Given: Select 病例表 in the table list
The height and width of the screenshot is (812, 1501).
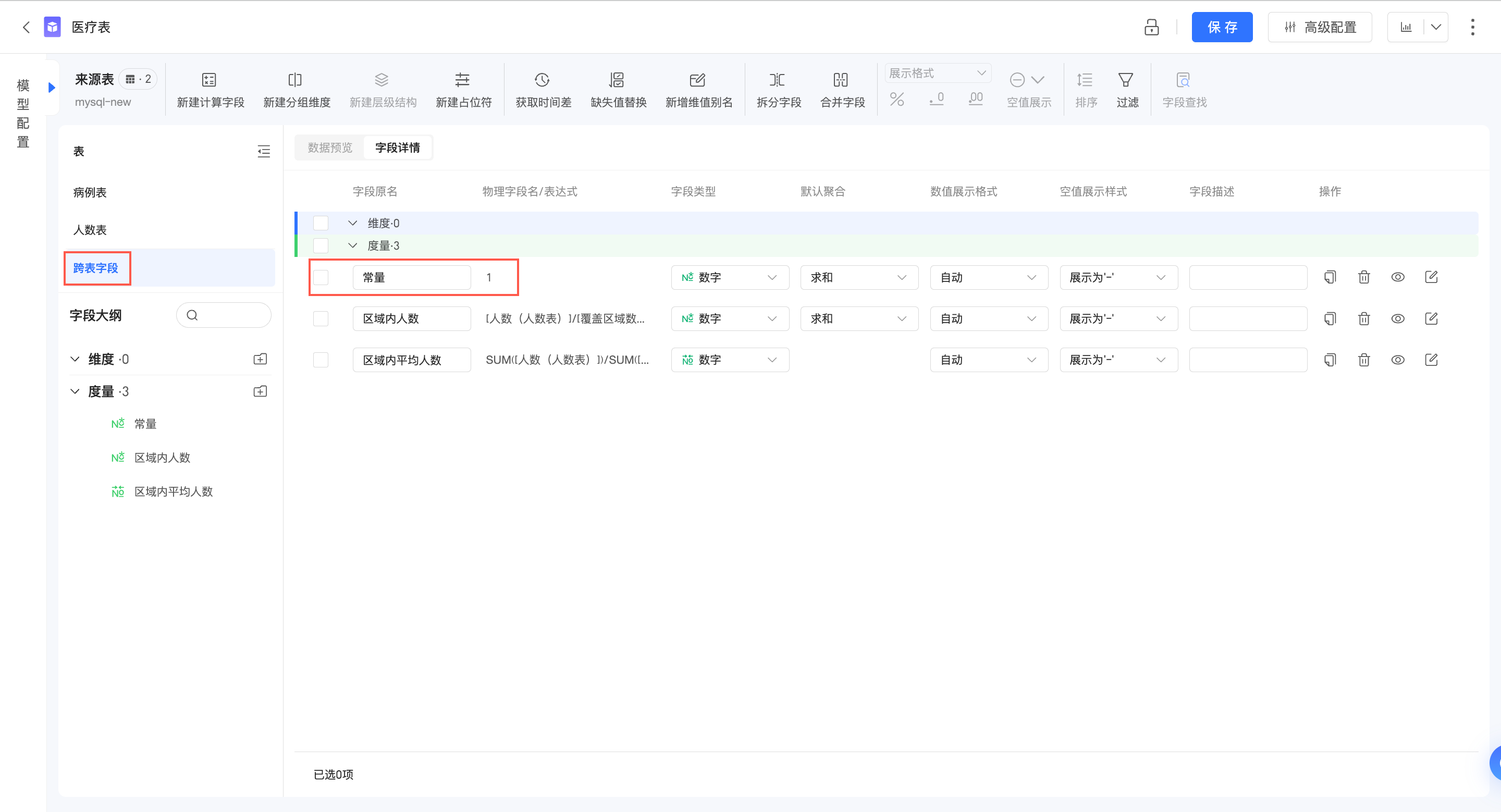Looking at the screenshot, I should tap(90, 192).
